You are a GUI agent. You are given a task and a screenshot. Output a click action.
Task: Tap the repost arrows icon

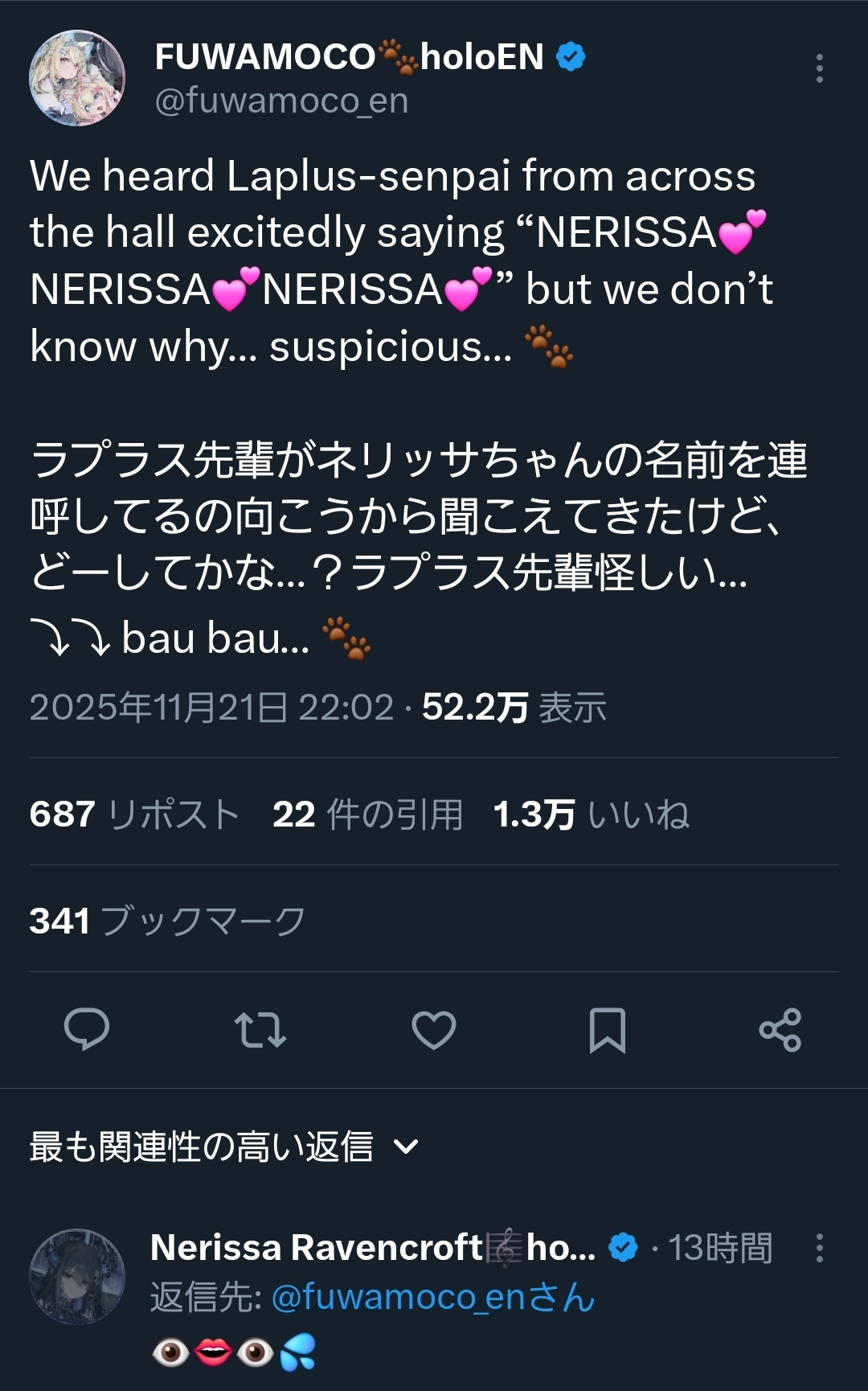260,1029
